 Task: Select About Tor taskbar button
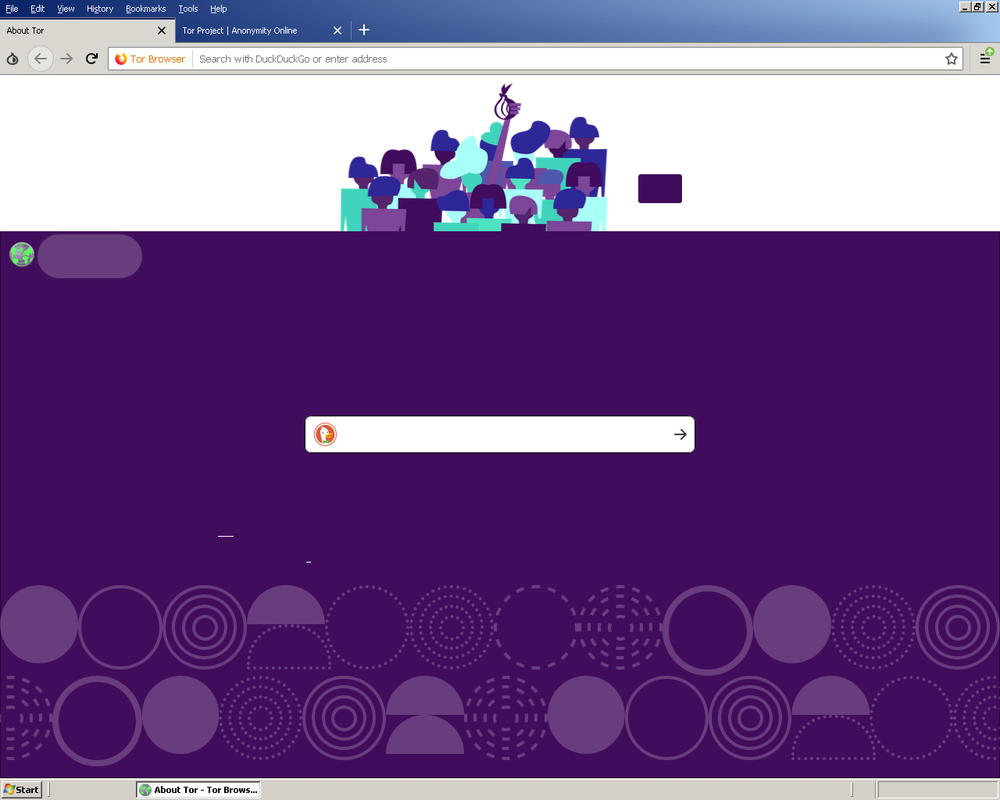pos(198,790)
